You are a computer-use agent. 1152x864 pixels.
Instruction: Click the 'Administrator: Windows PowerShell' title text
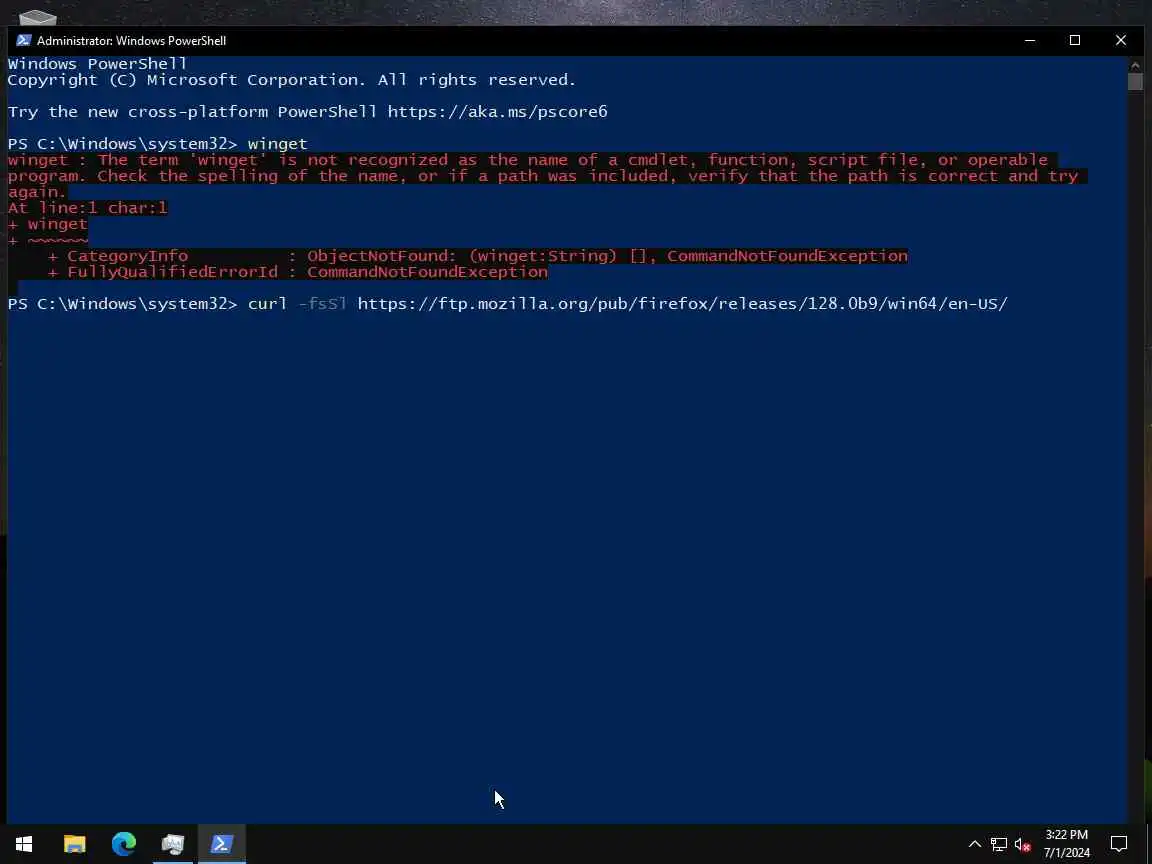[x=132, y=40]
